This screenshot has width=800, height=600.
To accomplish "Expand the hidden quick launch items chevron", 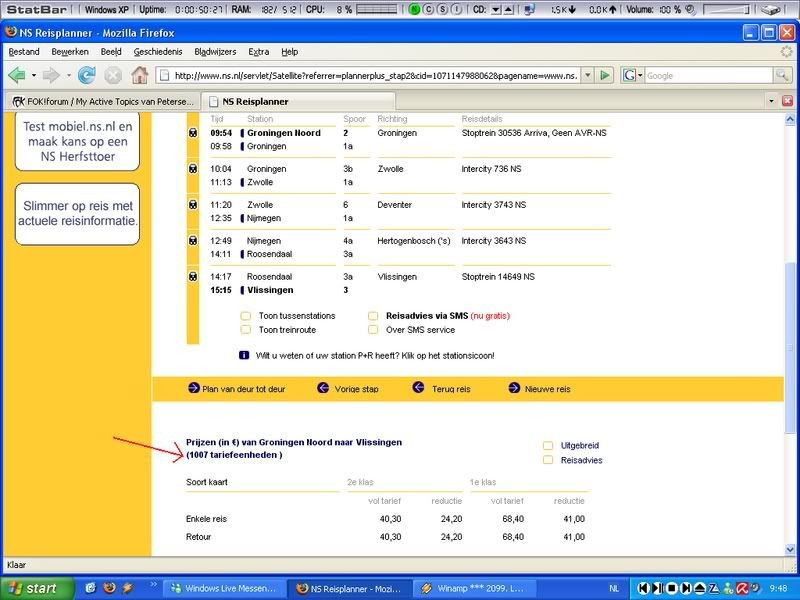I will click(153, 584).
